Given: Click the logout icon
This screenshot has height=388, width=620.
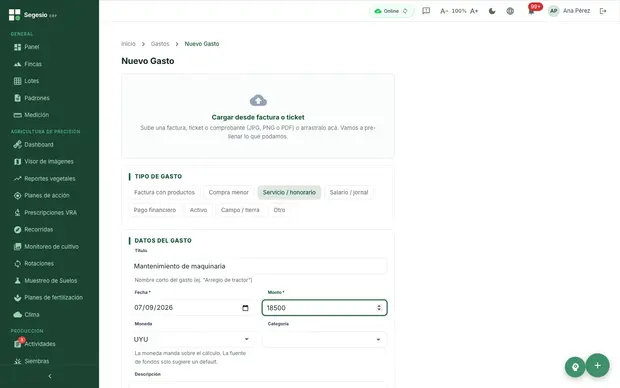Looking at the screenshot, I should point(603,11).
